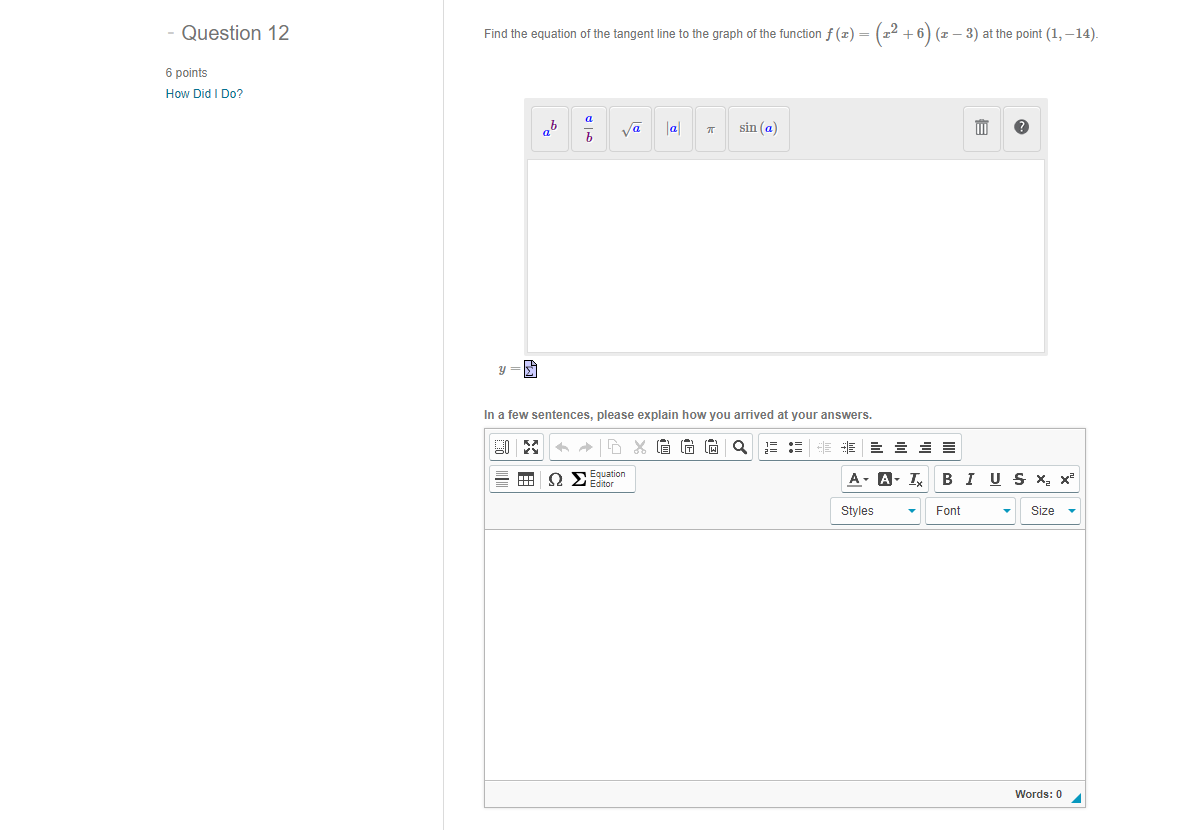Image resolution: width=1187 pixels, height=830 pixels.
Task: Center align text
Action: tap(901, 447)
